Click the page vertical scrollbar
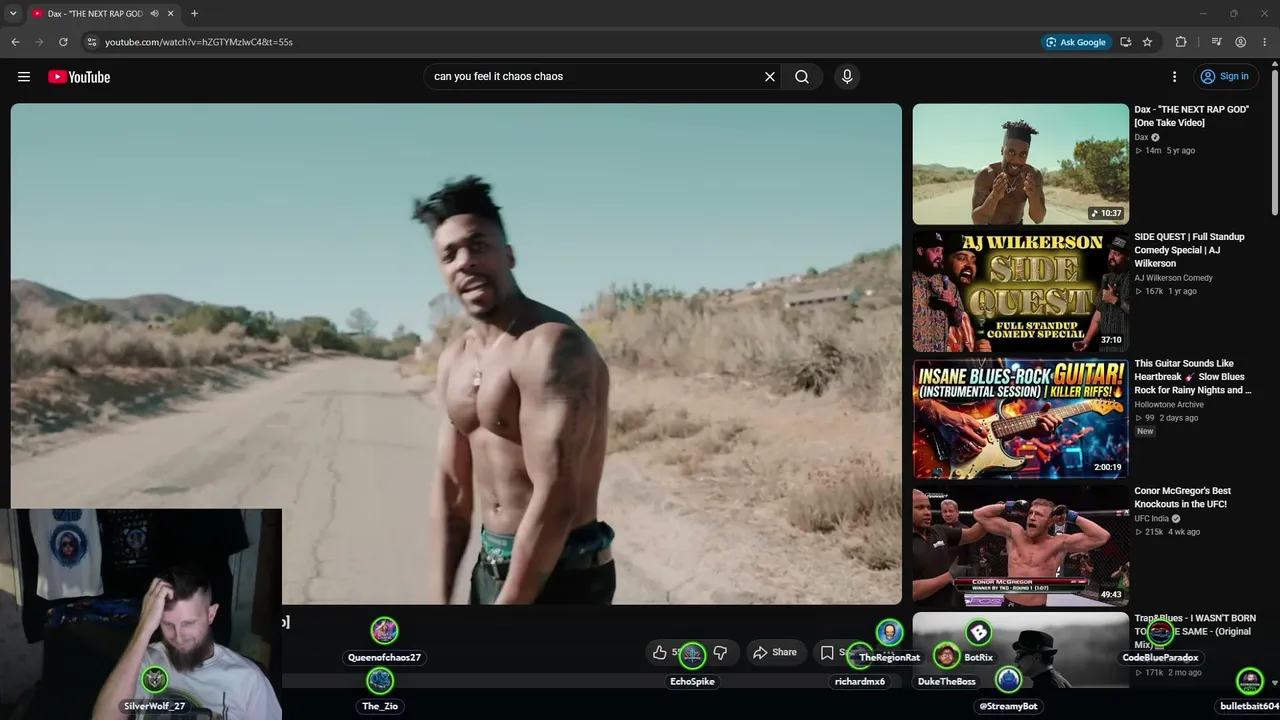 coord(1274,140)
